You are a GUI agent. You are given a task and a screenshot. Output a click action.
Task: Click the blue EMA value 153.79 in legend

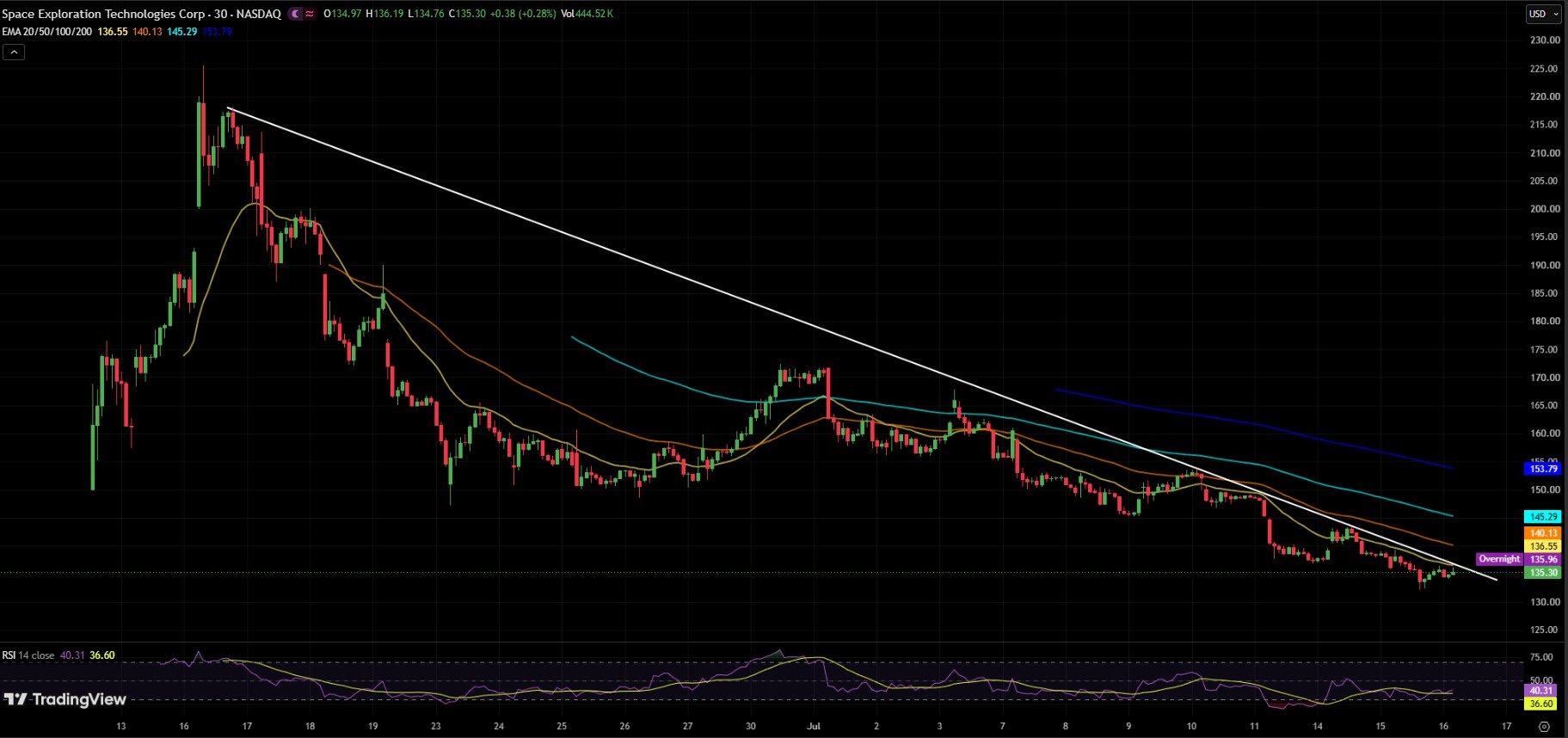pyautogui.click(x=217, y=32)
